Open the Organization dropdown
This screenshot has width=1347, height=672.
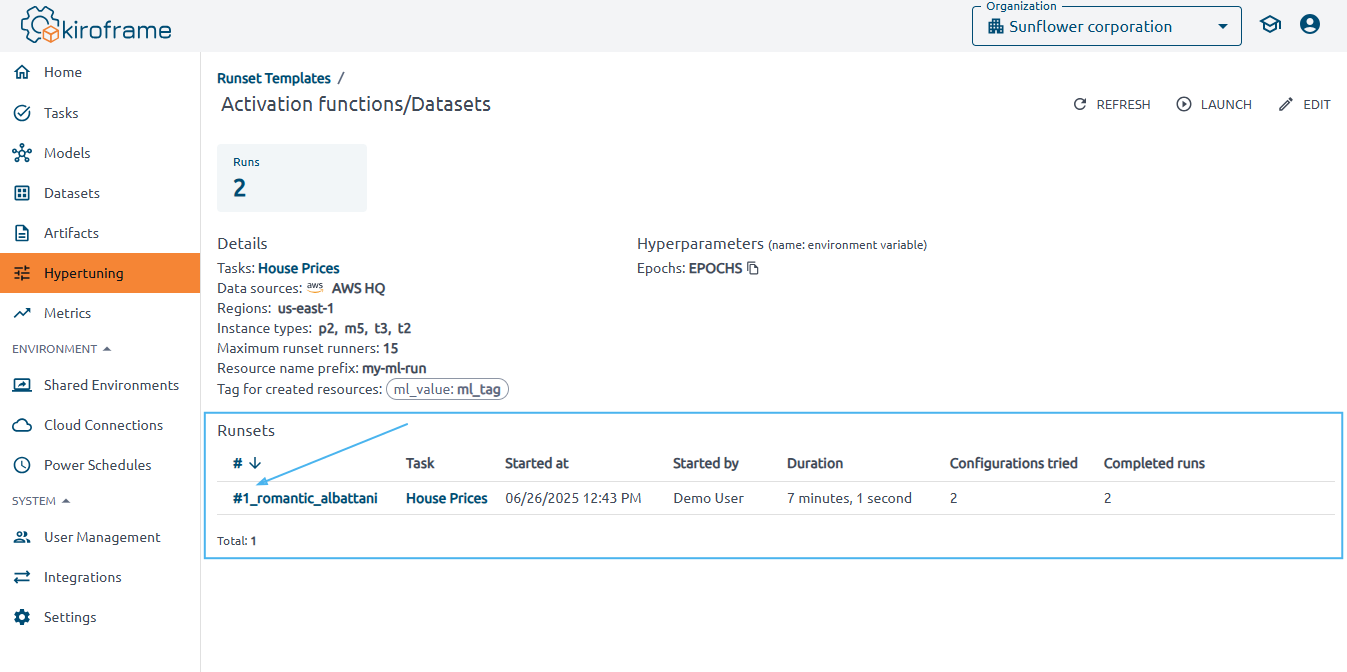1106,27
